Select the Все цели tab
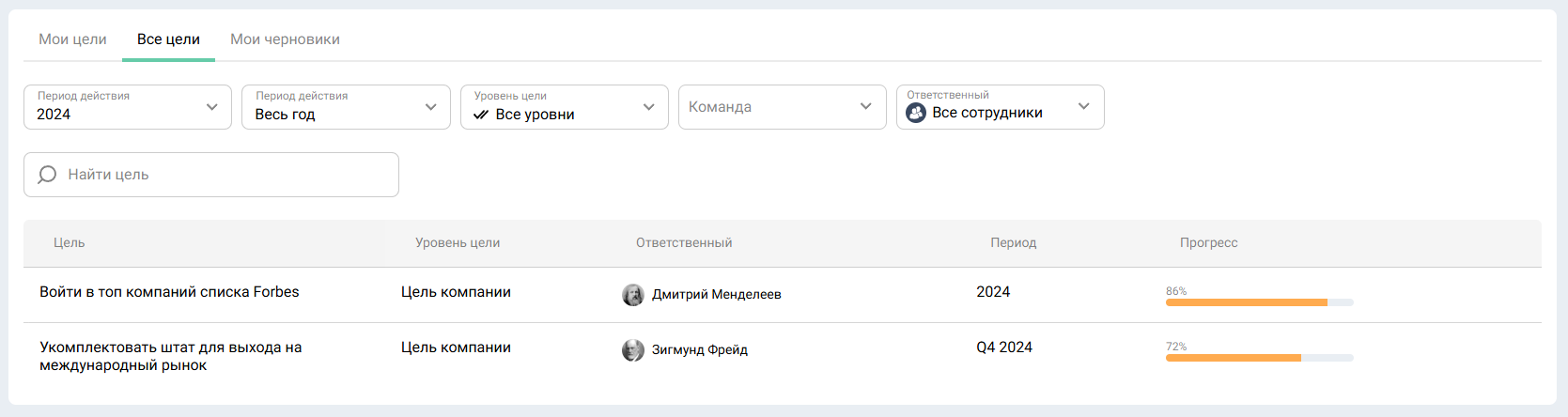This screenshot has height=417, width=1568. [x=168, y=39]
